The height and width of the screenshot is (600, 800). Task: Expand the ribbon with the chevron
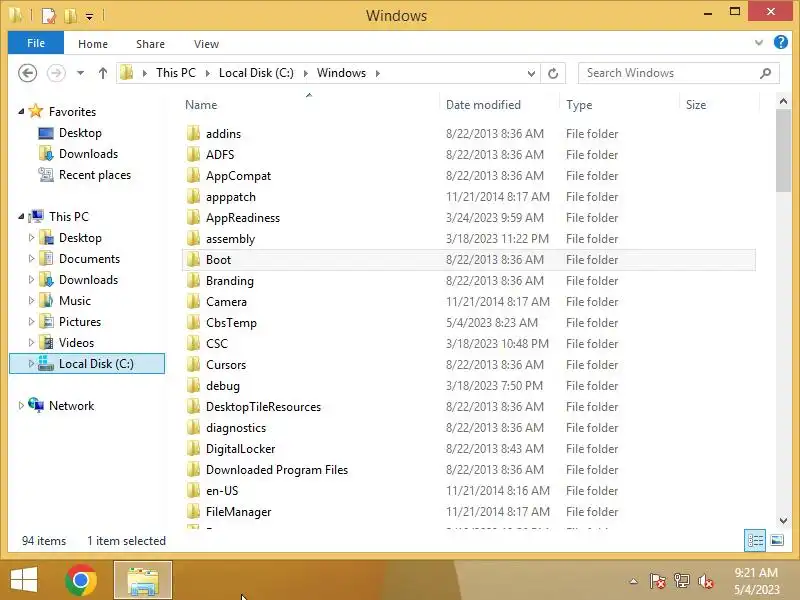(x=759, y=43)
